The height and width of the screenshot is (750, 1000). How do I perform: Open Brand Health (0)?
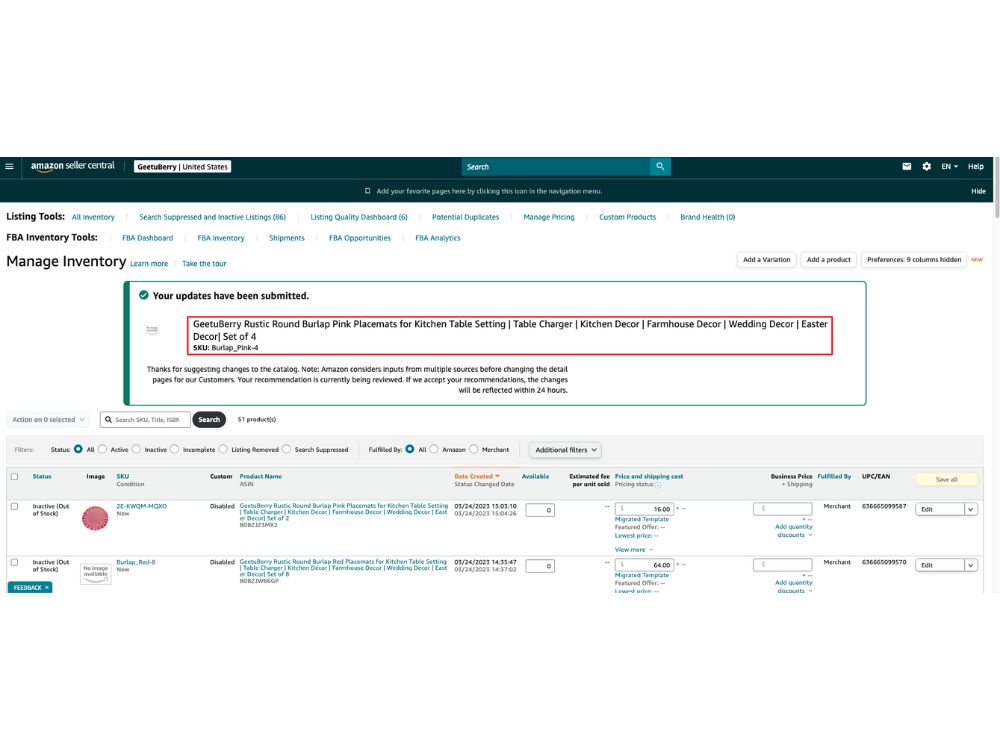click(707, 217)
